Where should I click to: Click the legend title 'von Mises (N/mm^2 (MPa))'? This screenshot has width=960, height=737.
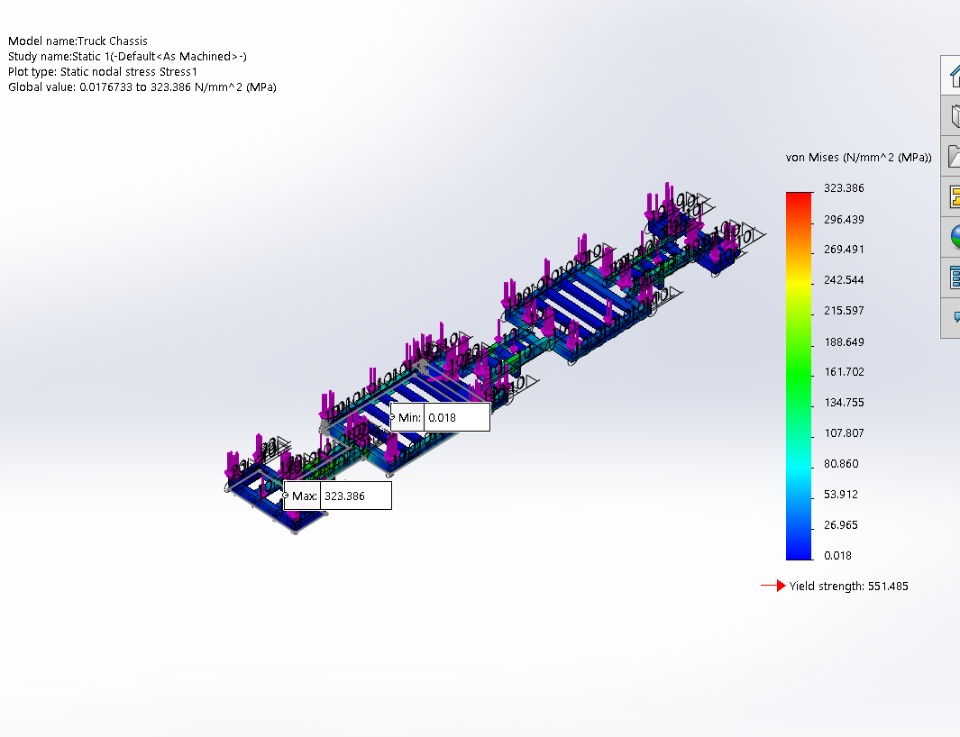click(858, 157)
